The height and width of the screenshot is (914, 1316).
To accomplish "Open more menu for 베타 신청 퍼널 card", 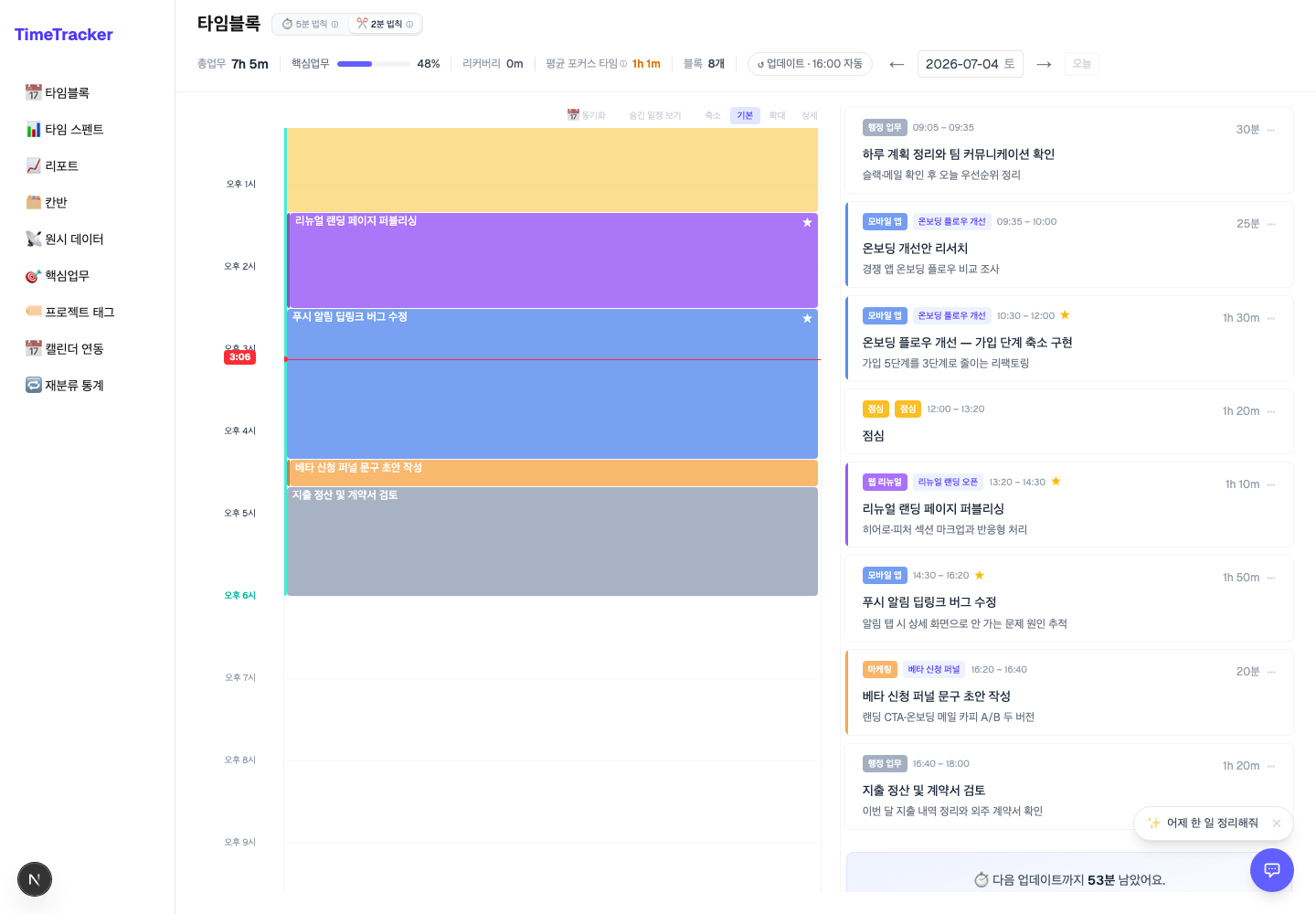I will tap(1271, 672).
